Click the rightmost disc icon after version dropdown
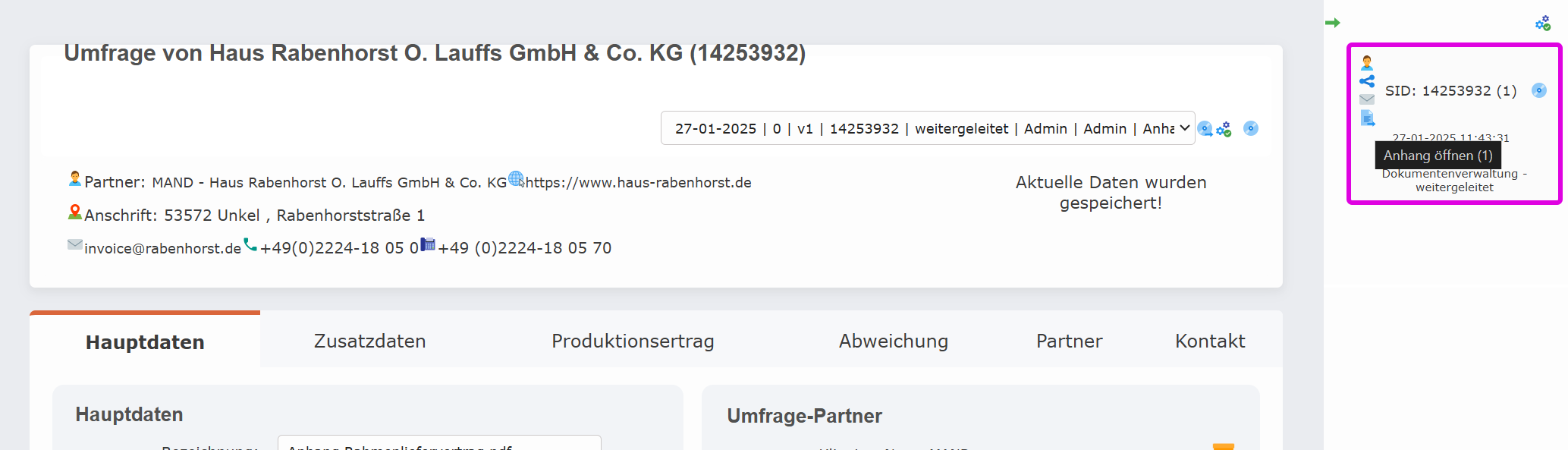The width and height of the screenshot is (1568, 450). point(1251,128)
